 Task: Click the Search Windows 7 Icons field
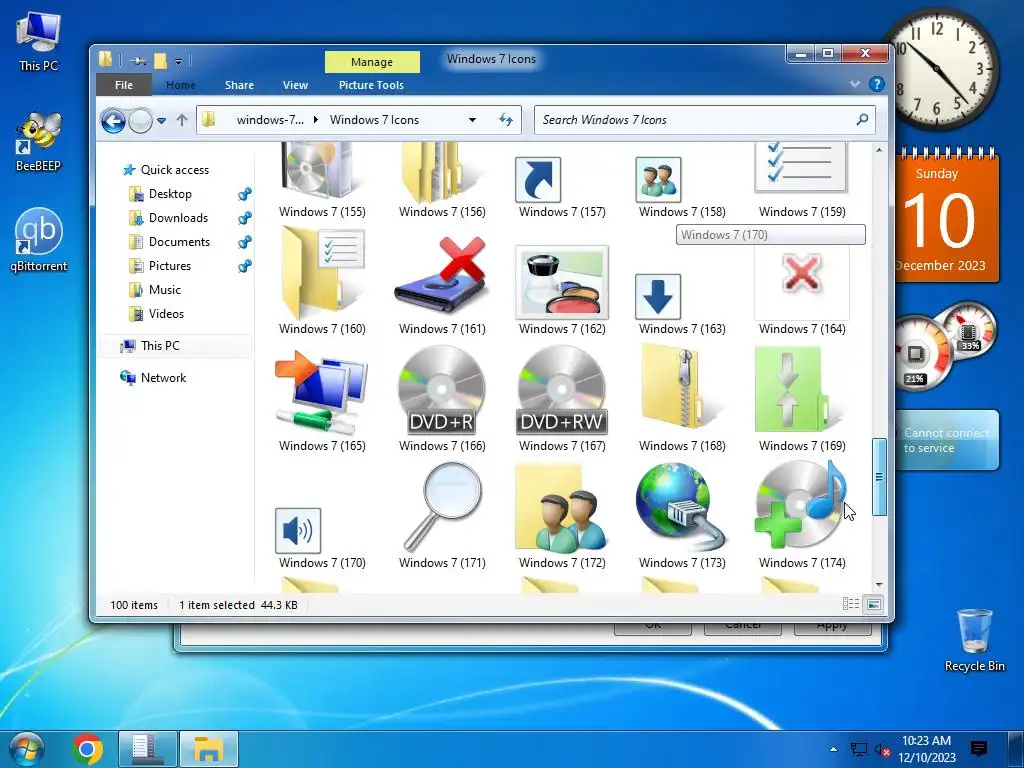tap(705, 120)
